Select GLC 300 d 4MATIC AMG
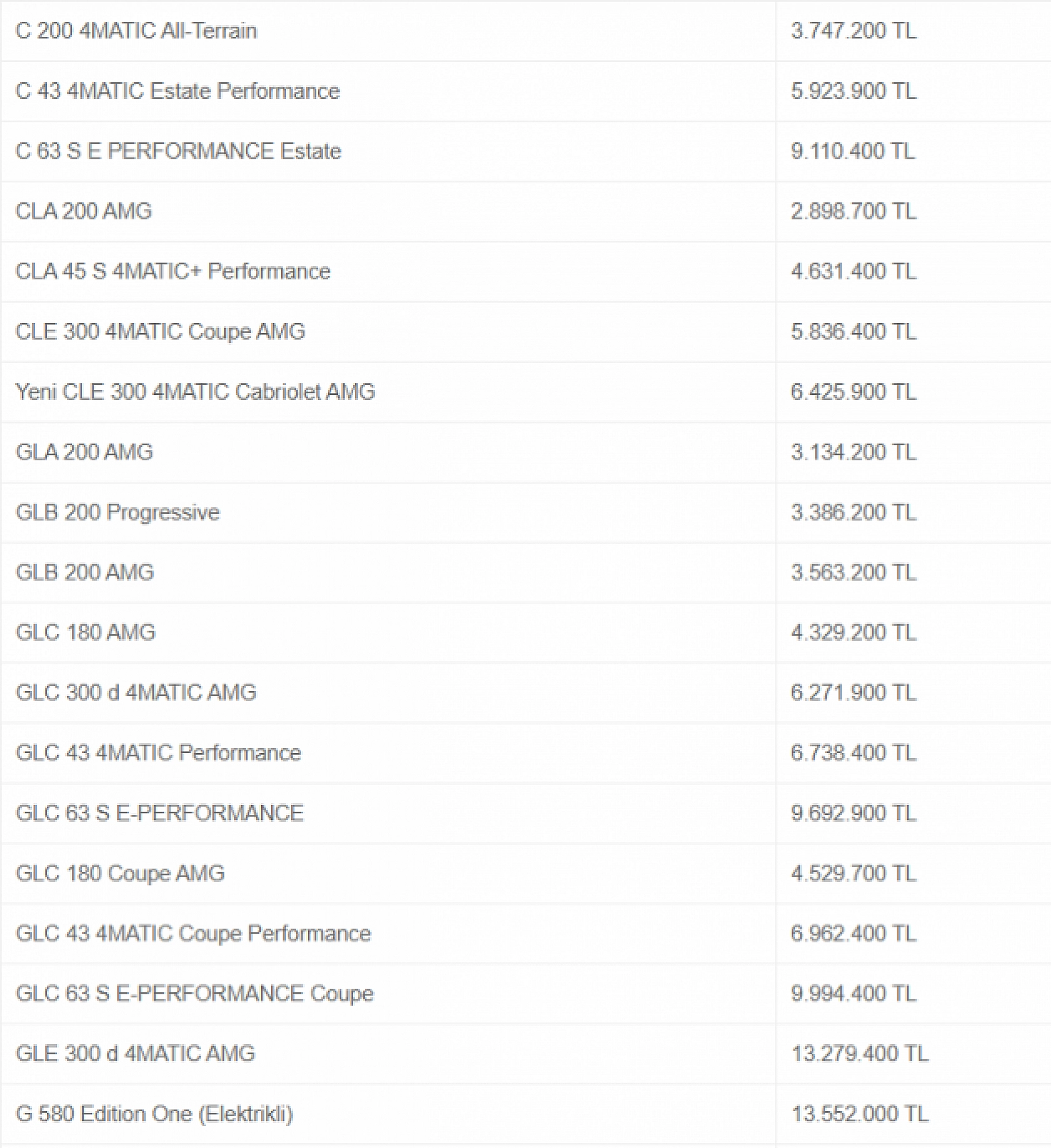The image size is (1051, 1148). (x=136, y=692)
